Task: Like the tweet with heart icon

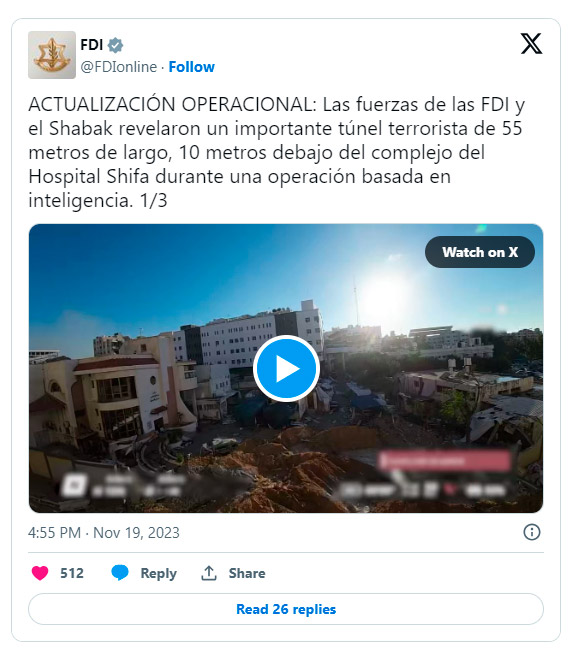Action: pos(40,573)
